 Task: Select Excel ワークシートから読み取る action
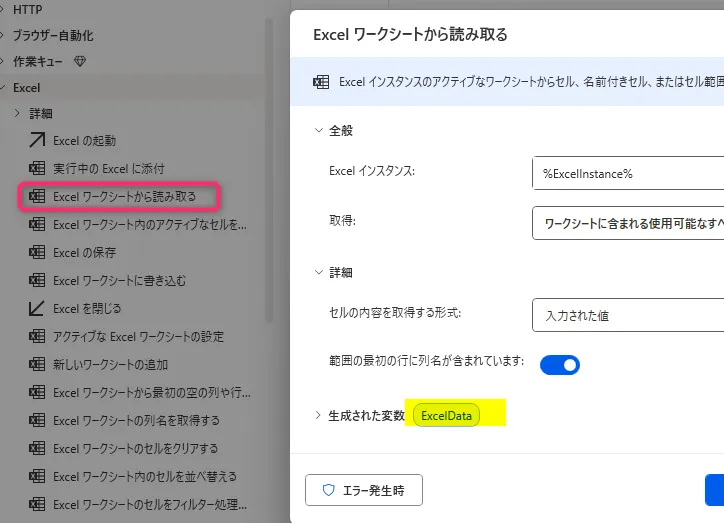tap(124, 197)
